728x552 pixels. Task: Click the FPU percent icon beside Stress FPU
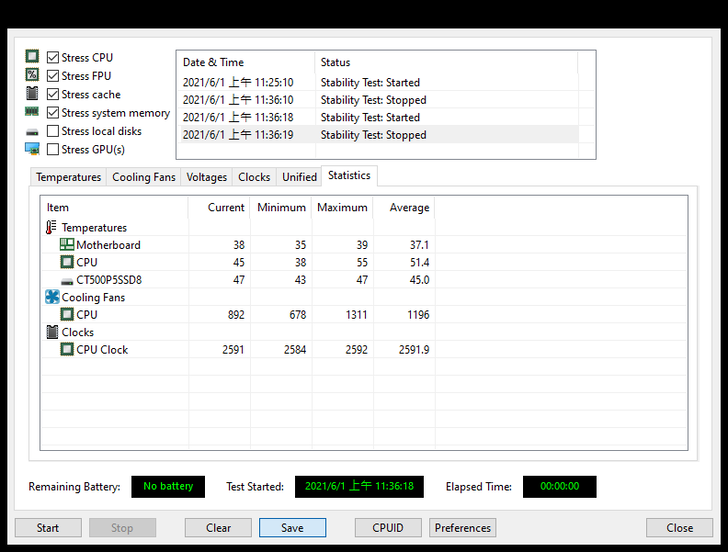coord(32,76)
